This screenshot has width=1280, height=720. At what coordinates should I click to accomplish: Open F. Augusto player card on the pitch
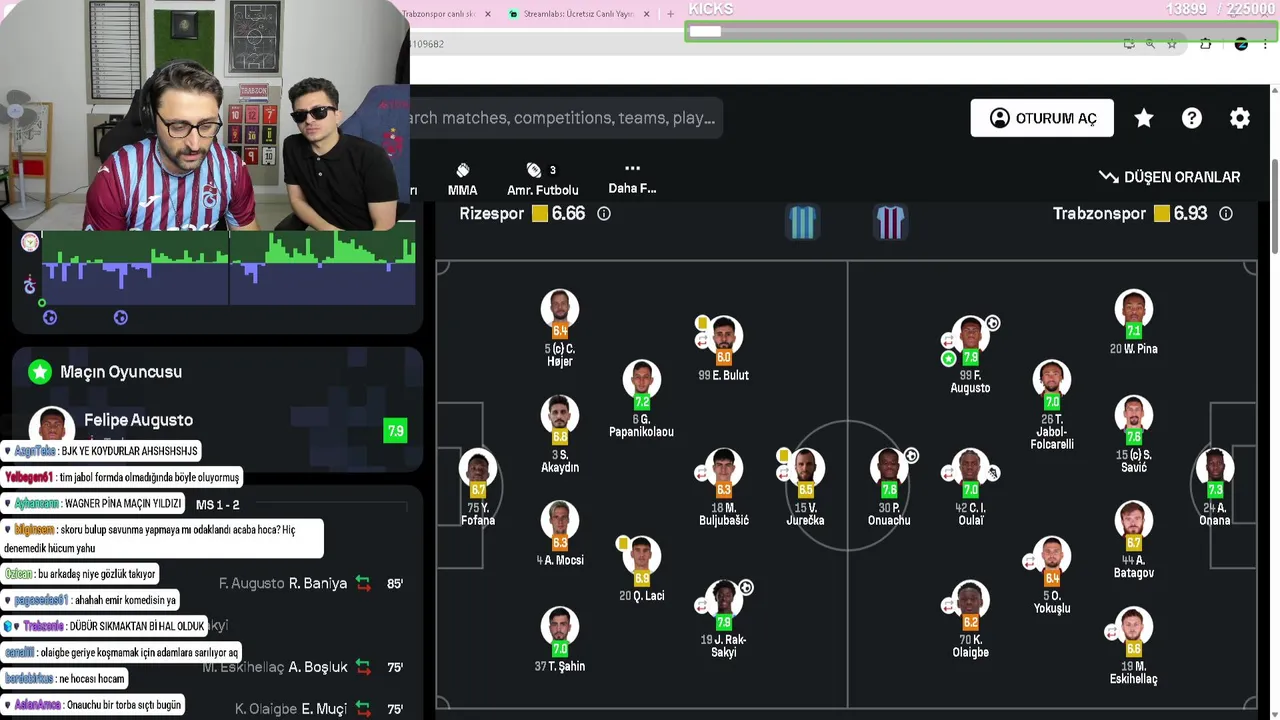(970, 355)
